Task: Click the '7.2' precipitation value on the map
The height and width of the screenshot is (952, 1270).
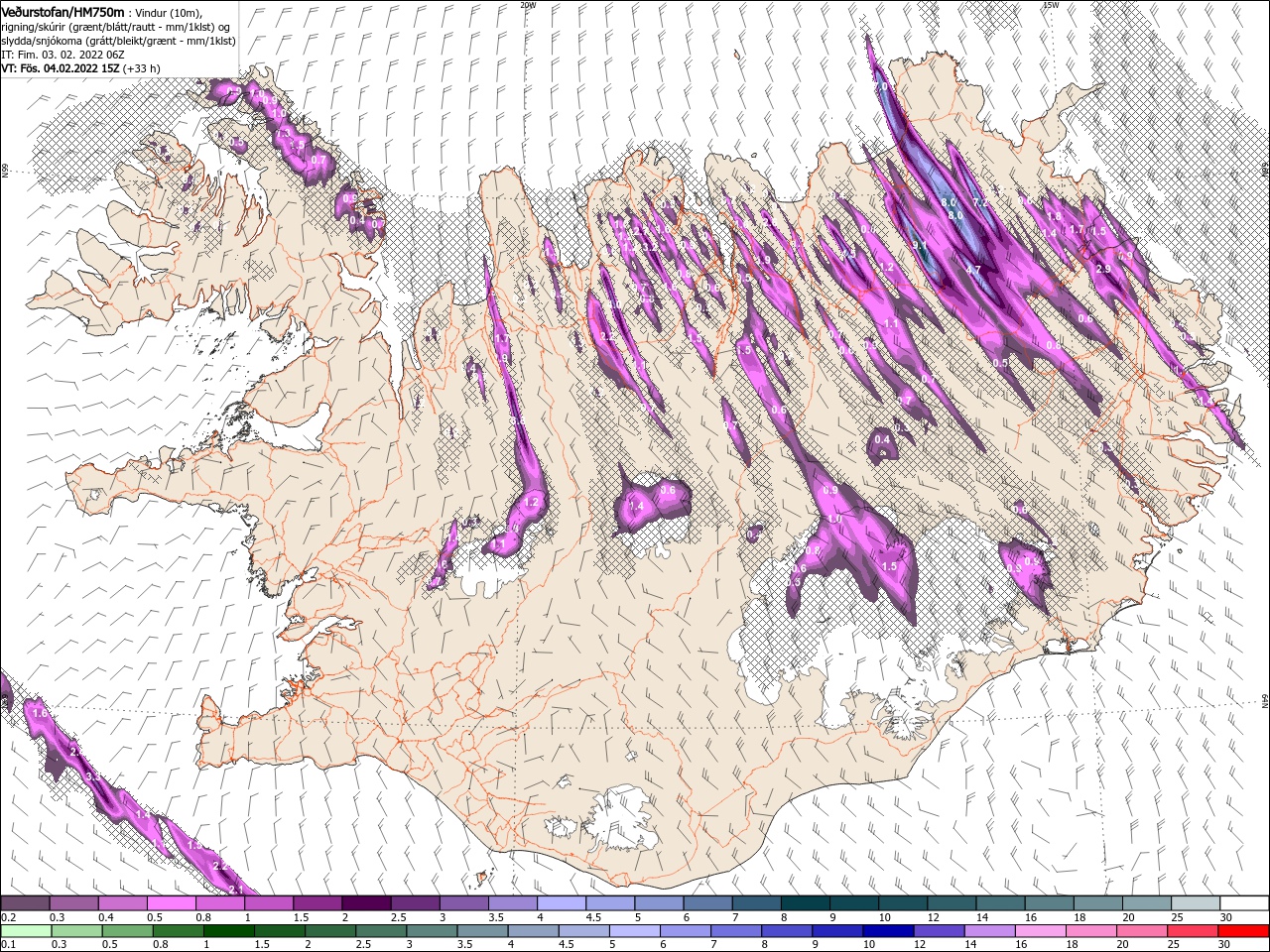Action: pos(980,202)
